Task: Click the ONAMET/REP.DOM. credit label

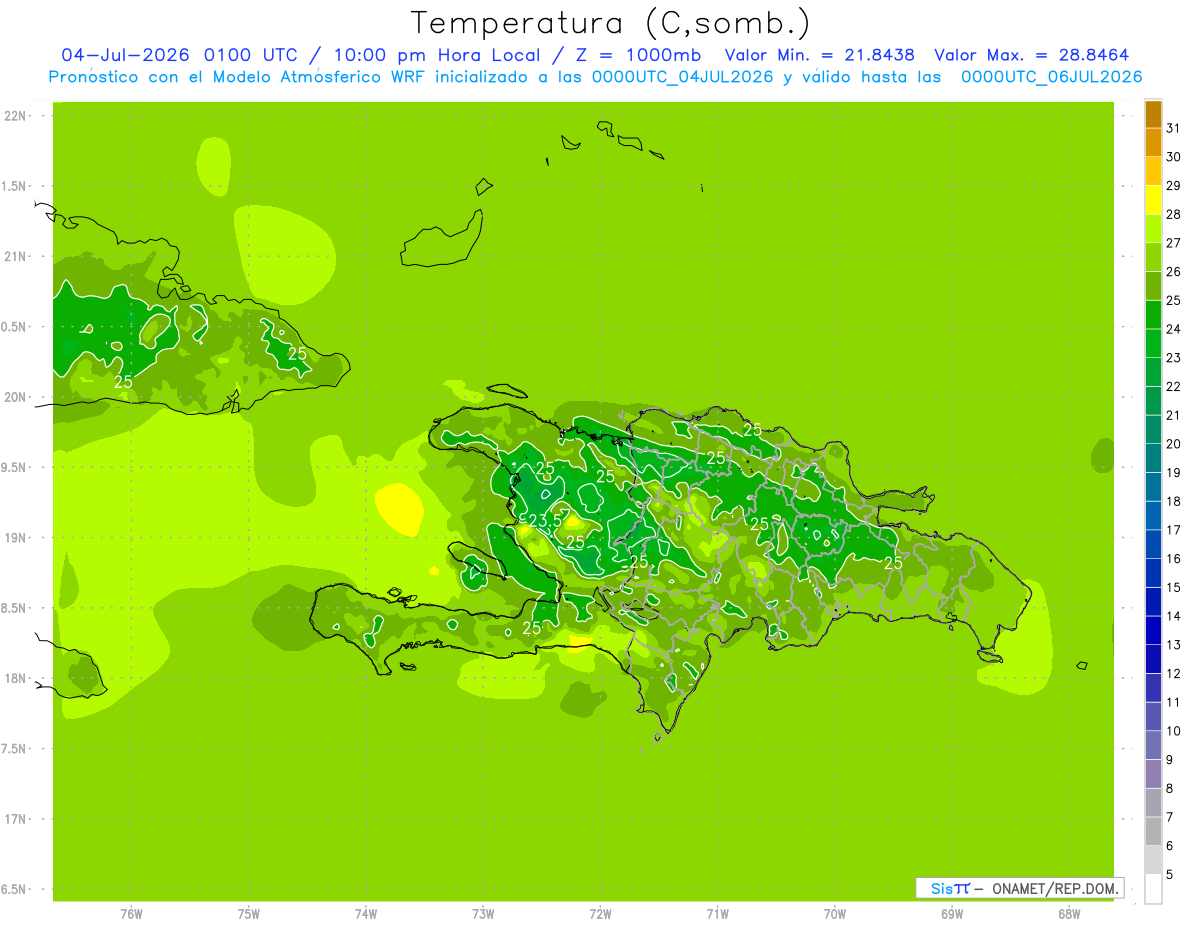Action: tap(1054, 888)
